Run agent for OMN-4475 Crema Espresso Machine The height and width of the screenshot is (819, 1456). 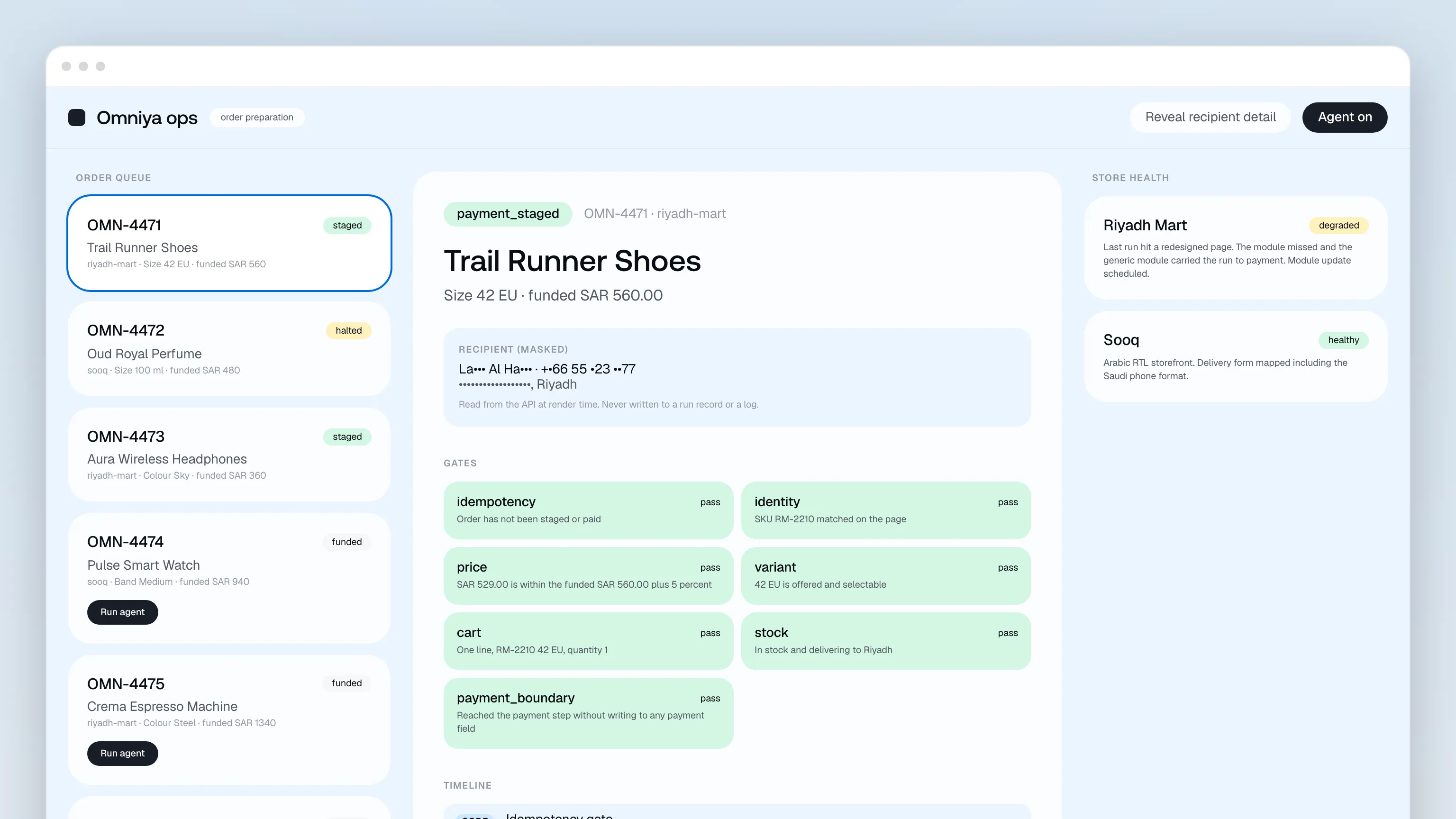[123, 754]
